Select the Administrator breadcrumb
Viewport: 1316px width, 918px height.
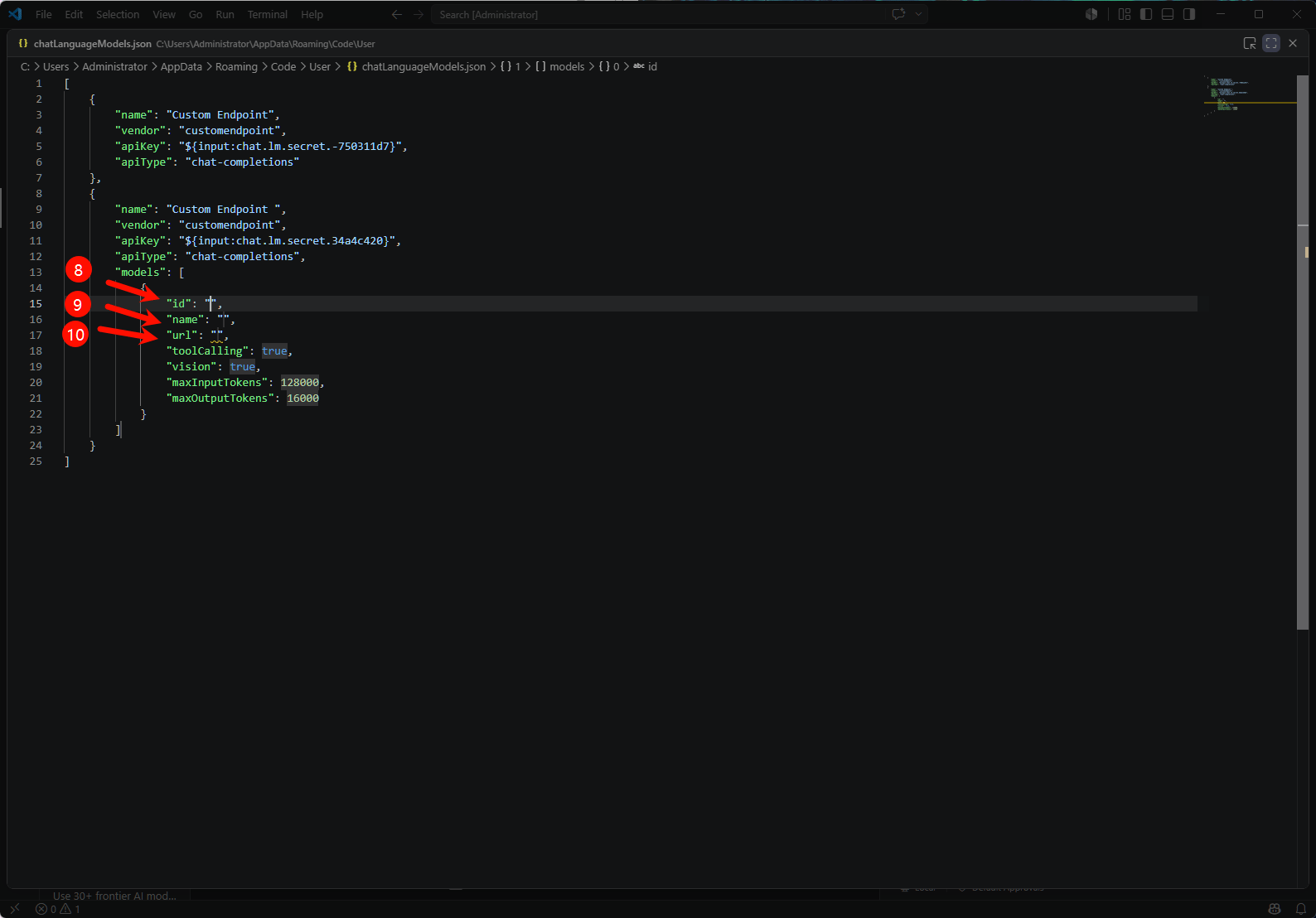tap(114, 66)
